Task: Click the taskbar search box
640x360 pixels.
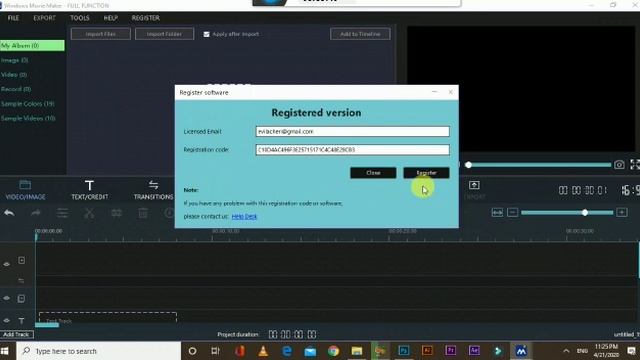Action: tap(98, 351)
